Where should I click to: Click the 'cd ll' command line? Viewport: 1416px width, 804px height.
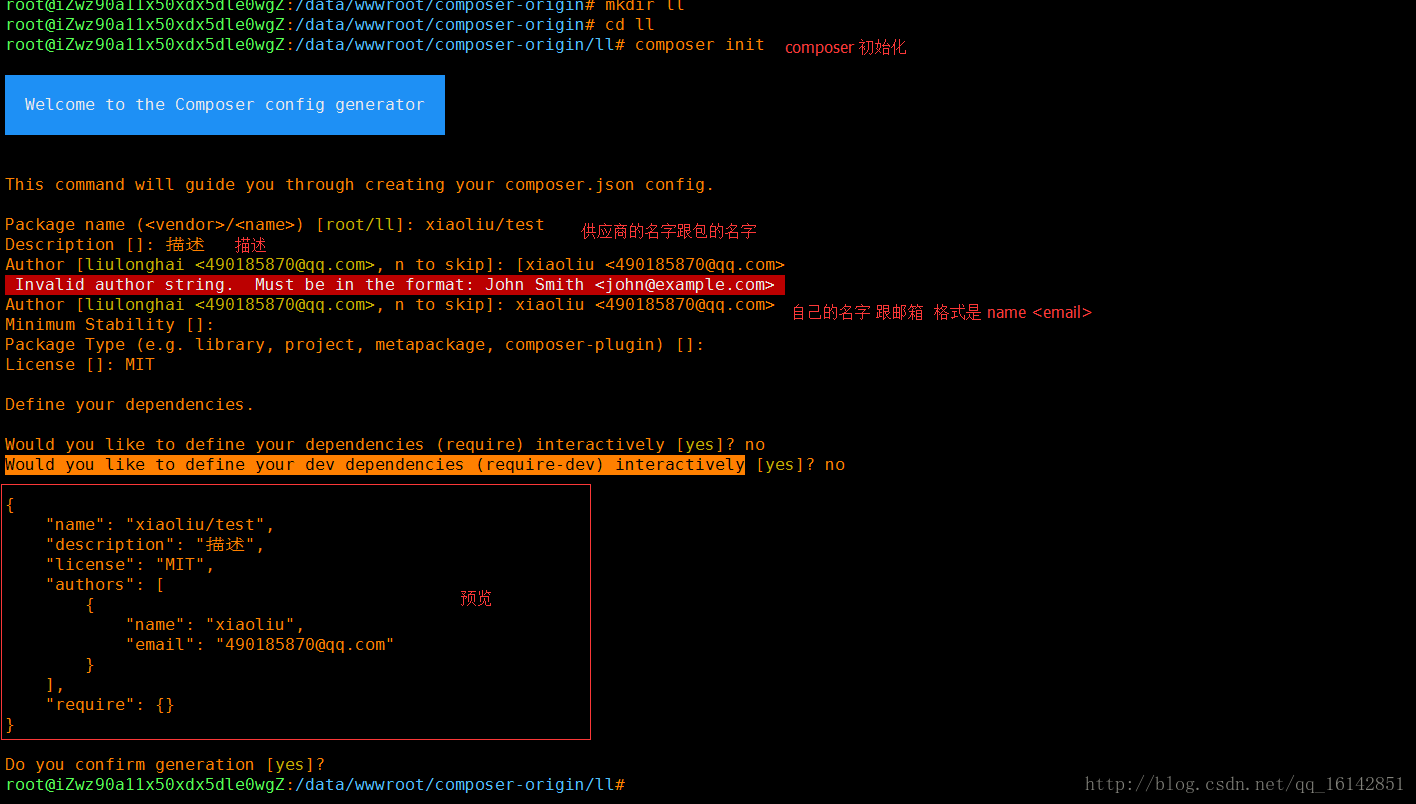coord(330,25)
